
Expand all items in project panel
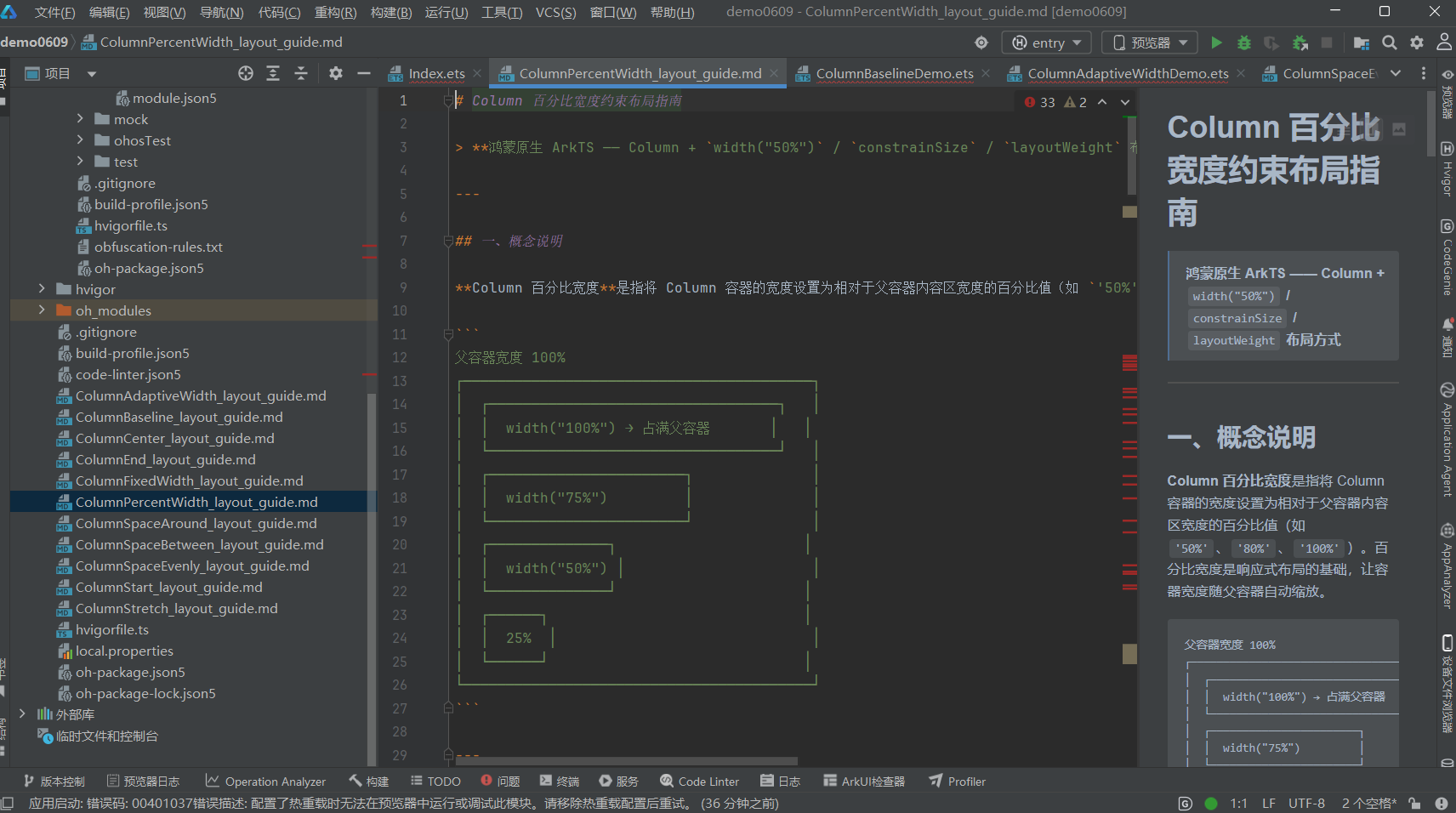point(273,73)
